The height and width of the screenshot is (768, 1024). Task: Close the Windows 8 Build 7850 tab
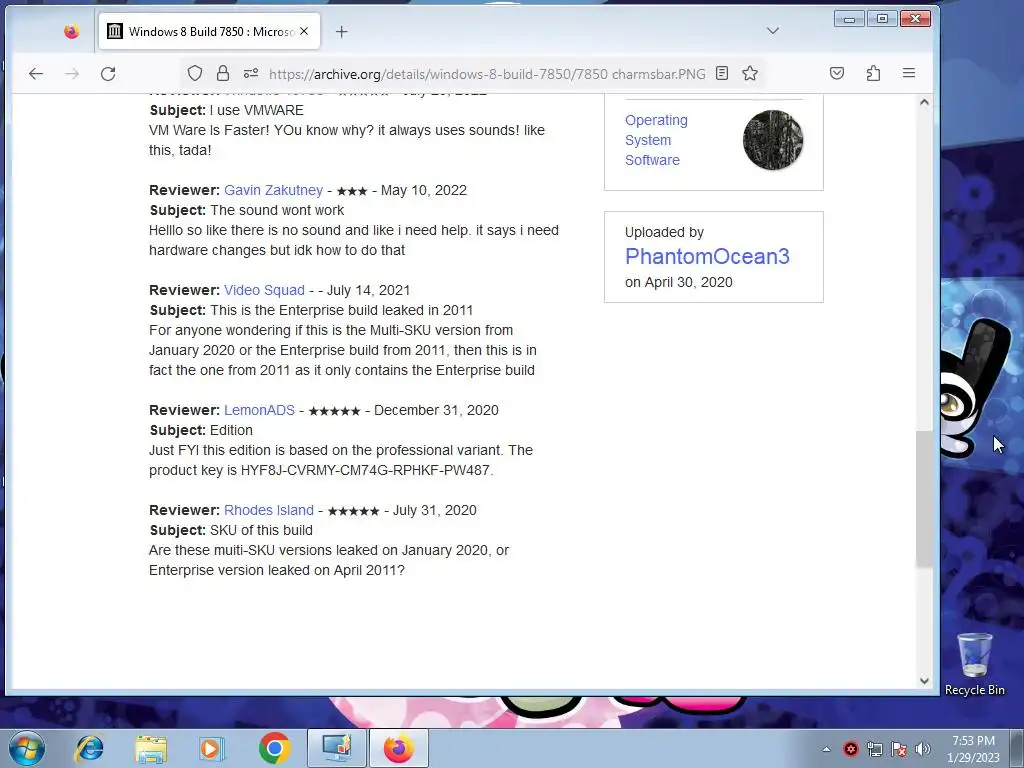304,31
